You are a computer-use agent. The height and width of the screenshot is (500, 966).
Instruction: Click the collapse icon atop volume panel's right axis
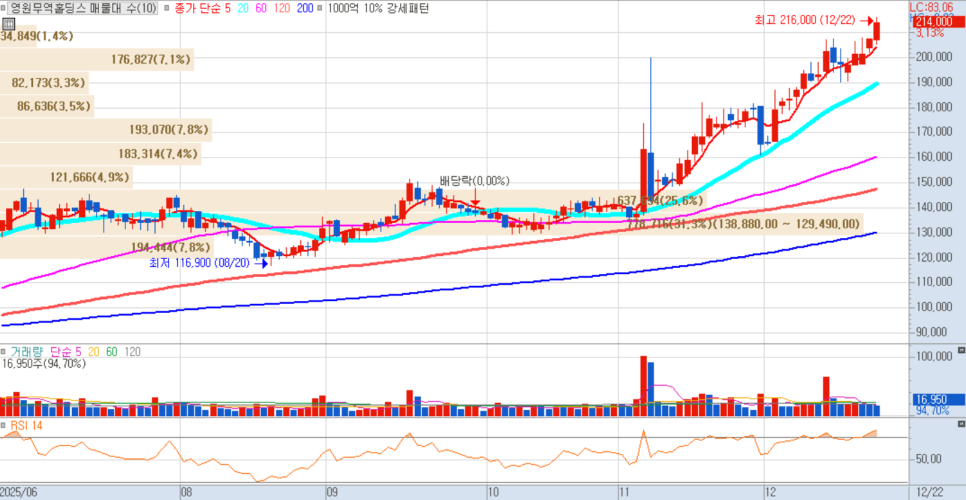[x=962, y=349]
